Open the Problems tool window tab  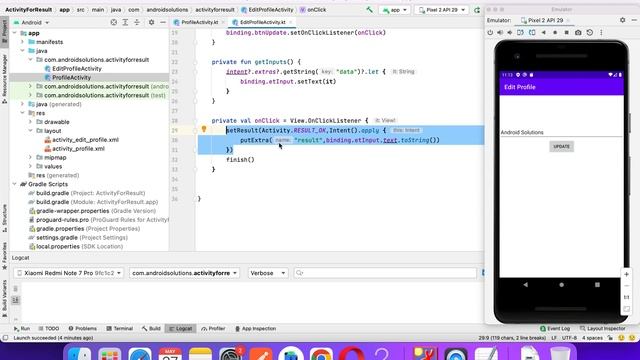82,328
